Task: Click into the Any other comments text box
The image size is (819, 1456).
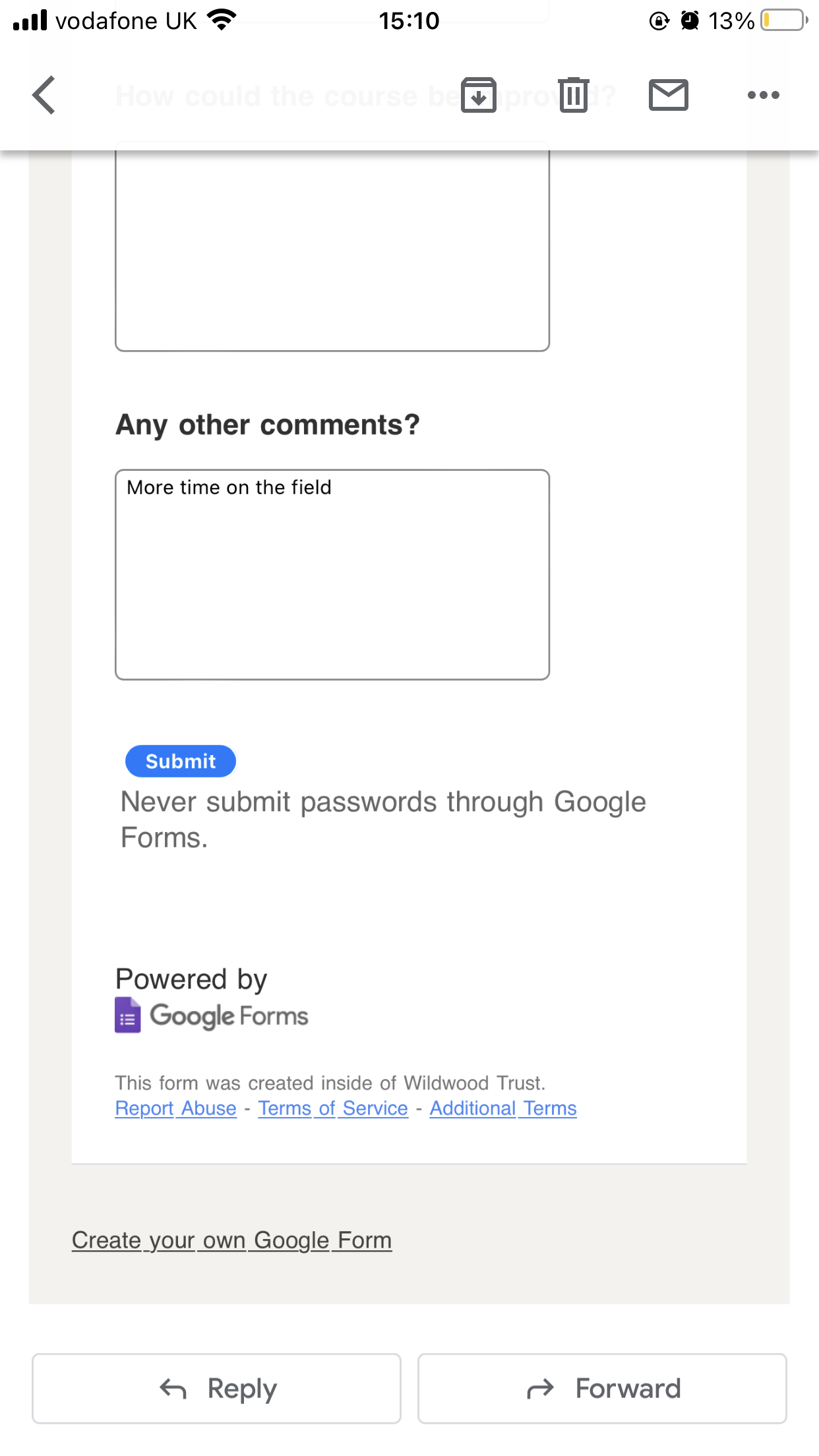Action: [332, 574]
